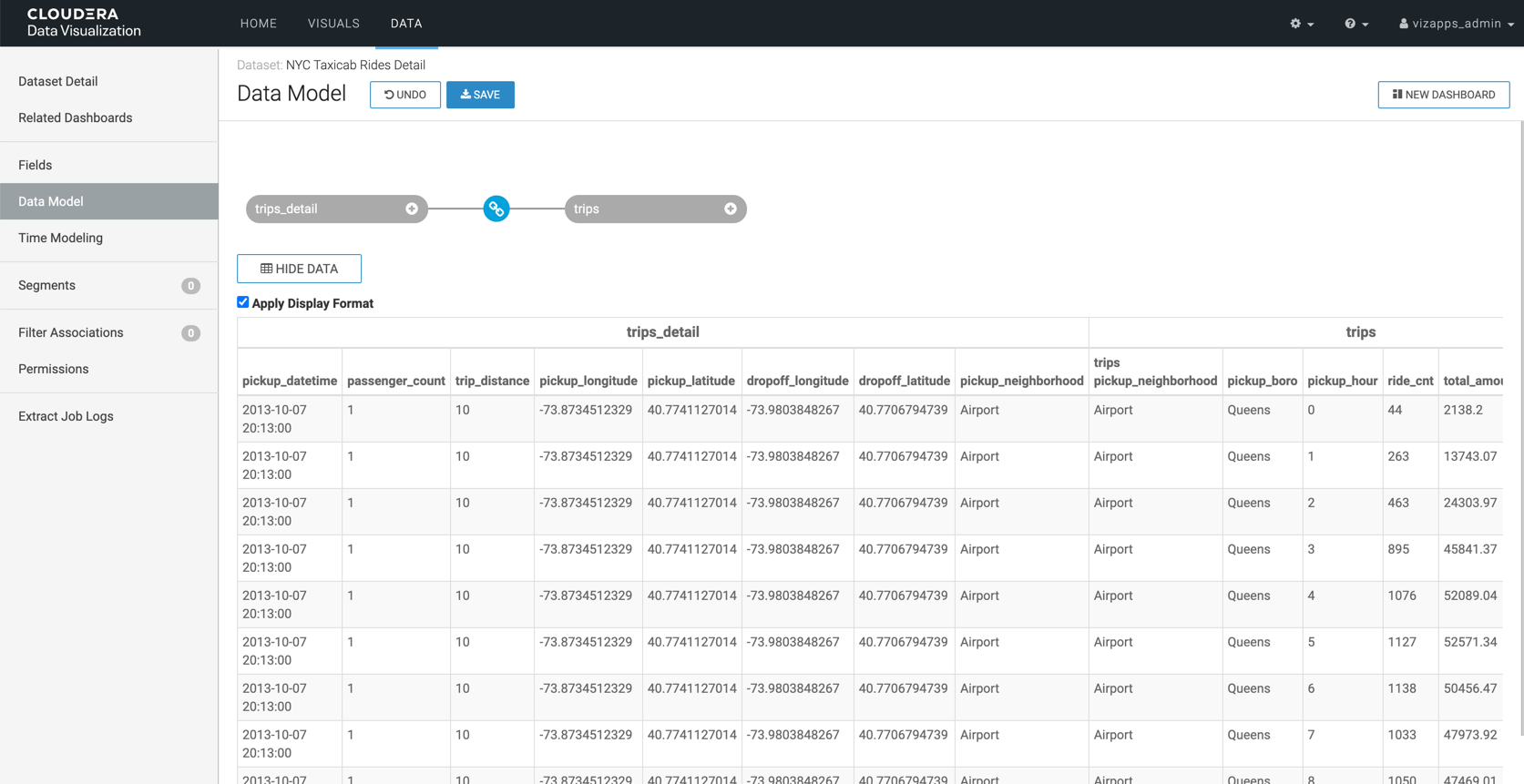Click the Cloudera Data Visualization logo
Image resolution: width=1524 pixels, height=784 pixels.
pyautogui.click(x=84, y=23)
